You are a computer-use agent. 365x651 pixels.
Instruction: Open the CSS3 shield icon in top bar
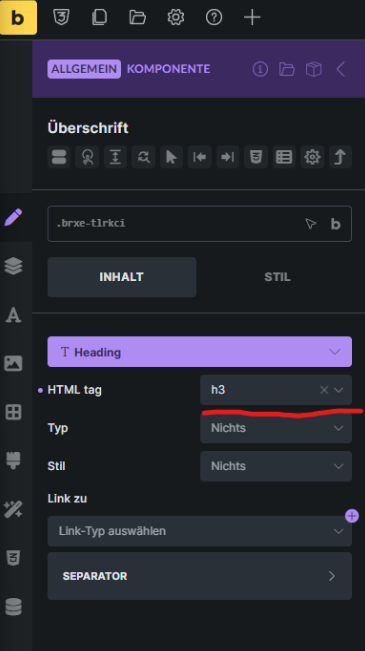coord(61,17)
